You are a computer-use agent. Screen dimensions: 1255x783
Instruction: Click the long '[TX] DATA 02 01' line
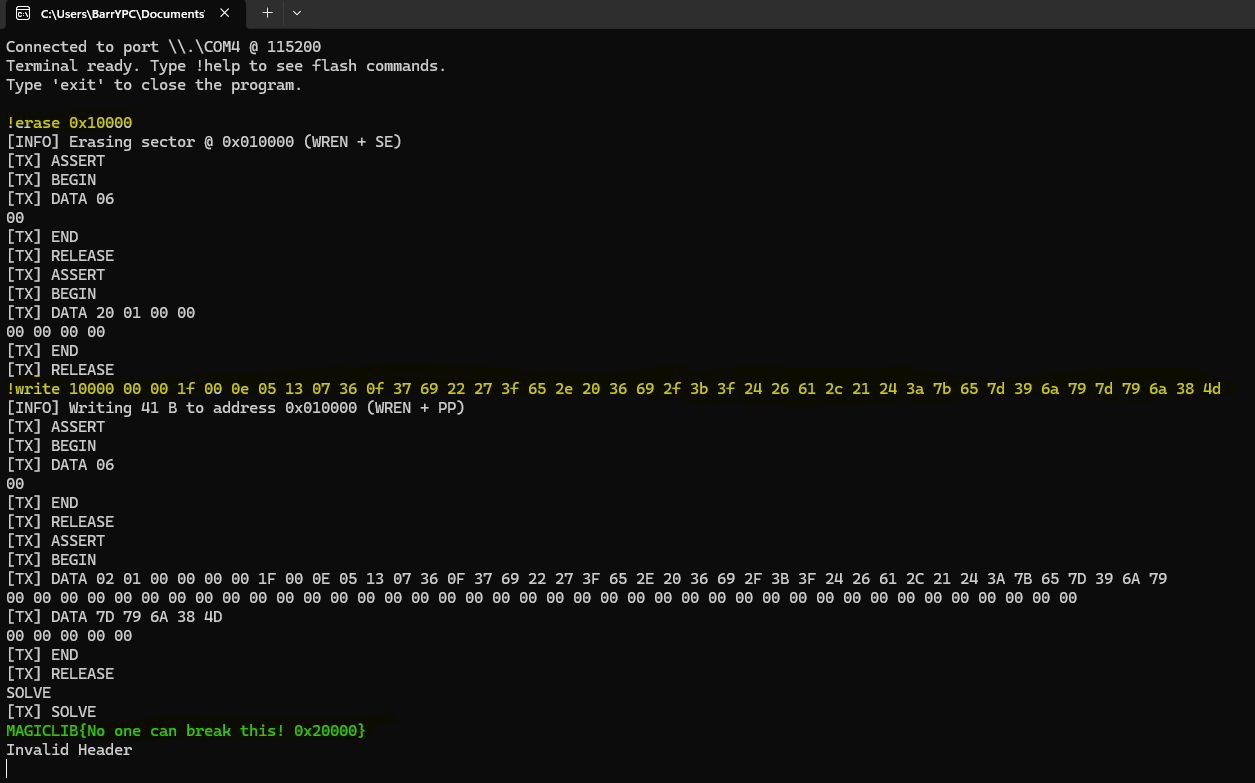[586, 579]
